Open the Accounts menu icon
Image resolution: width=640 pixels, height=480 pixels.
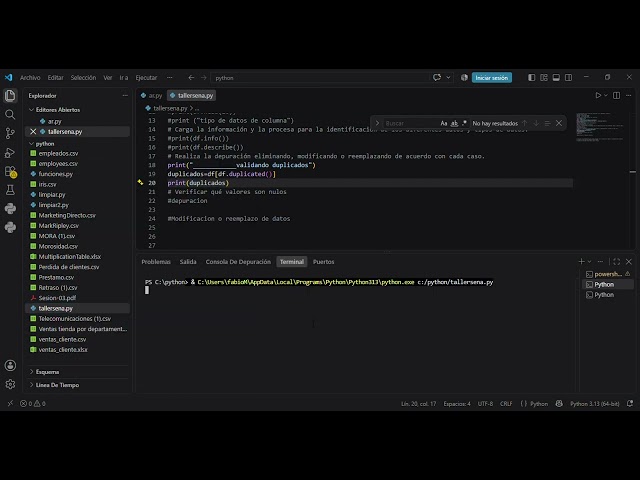(x=10, y=365)
